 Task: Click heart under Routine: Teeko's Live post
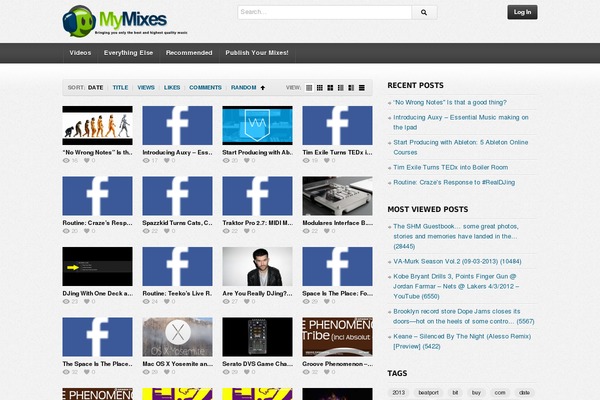point(167,302)
